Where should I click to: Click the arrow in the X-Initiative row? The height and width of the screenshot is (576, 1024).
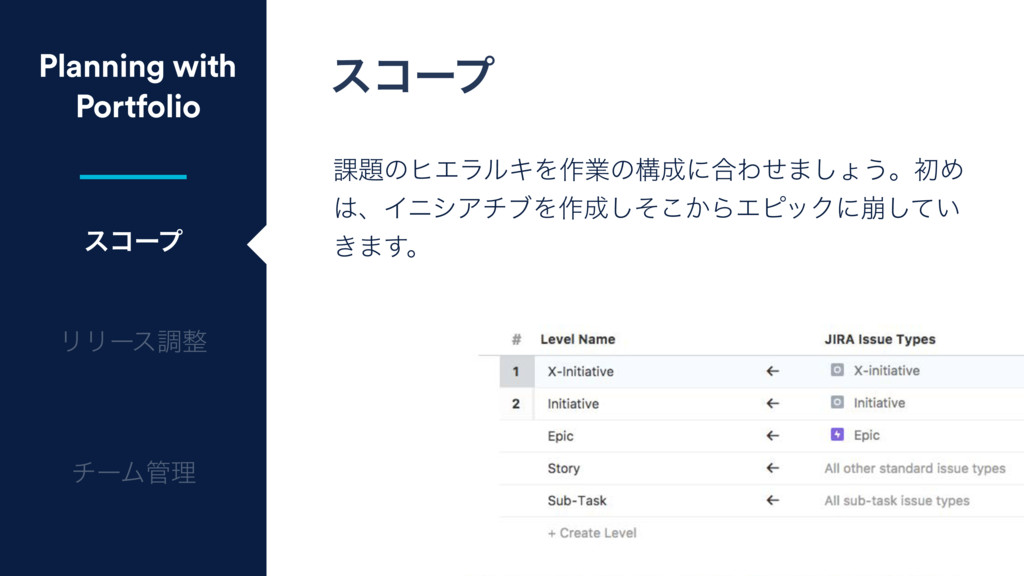coord(773,371)
